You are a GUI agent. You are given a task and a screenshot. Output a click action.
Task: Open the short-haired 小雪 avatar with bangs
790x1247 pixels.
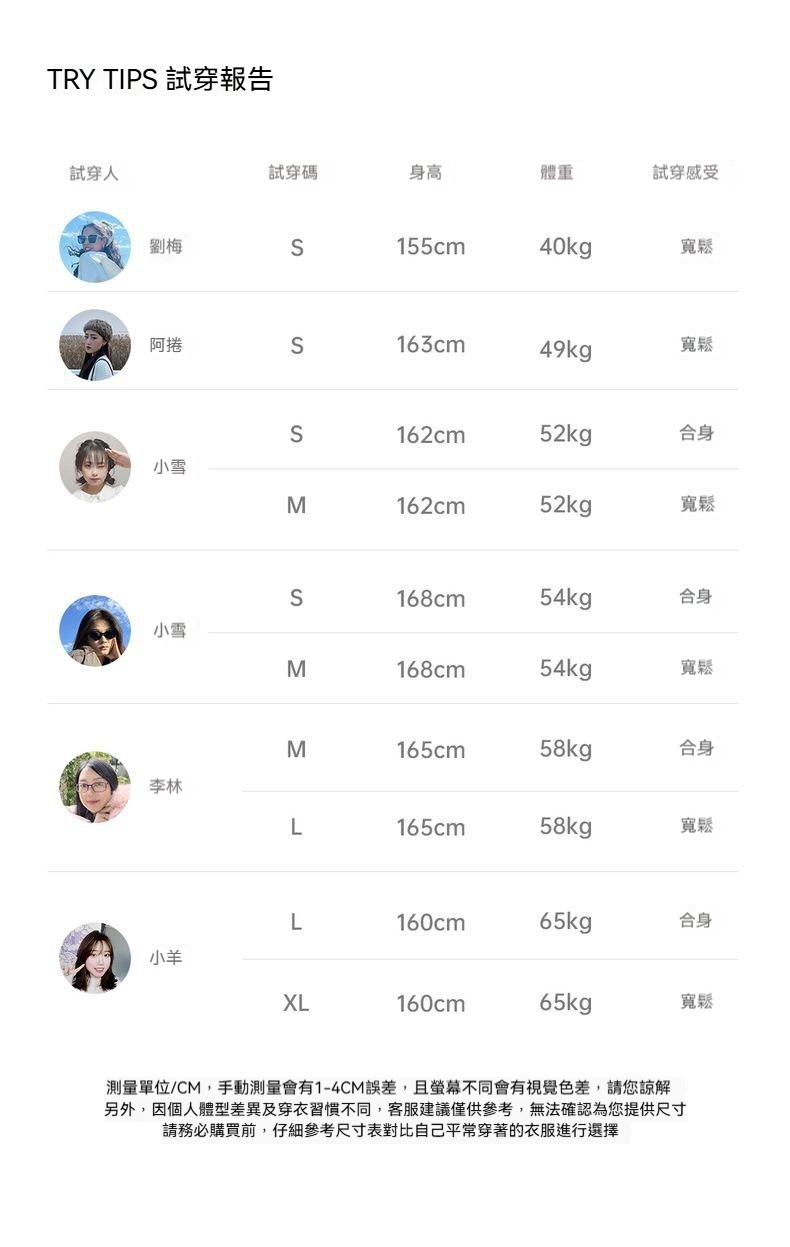(x=95, y=467)
